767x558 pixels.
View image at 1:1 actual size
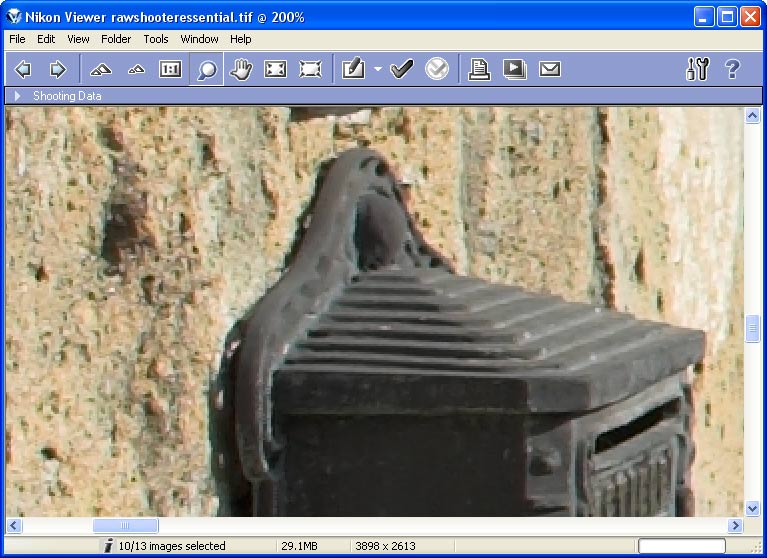coord(170,69)
